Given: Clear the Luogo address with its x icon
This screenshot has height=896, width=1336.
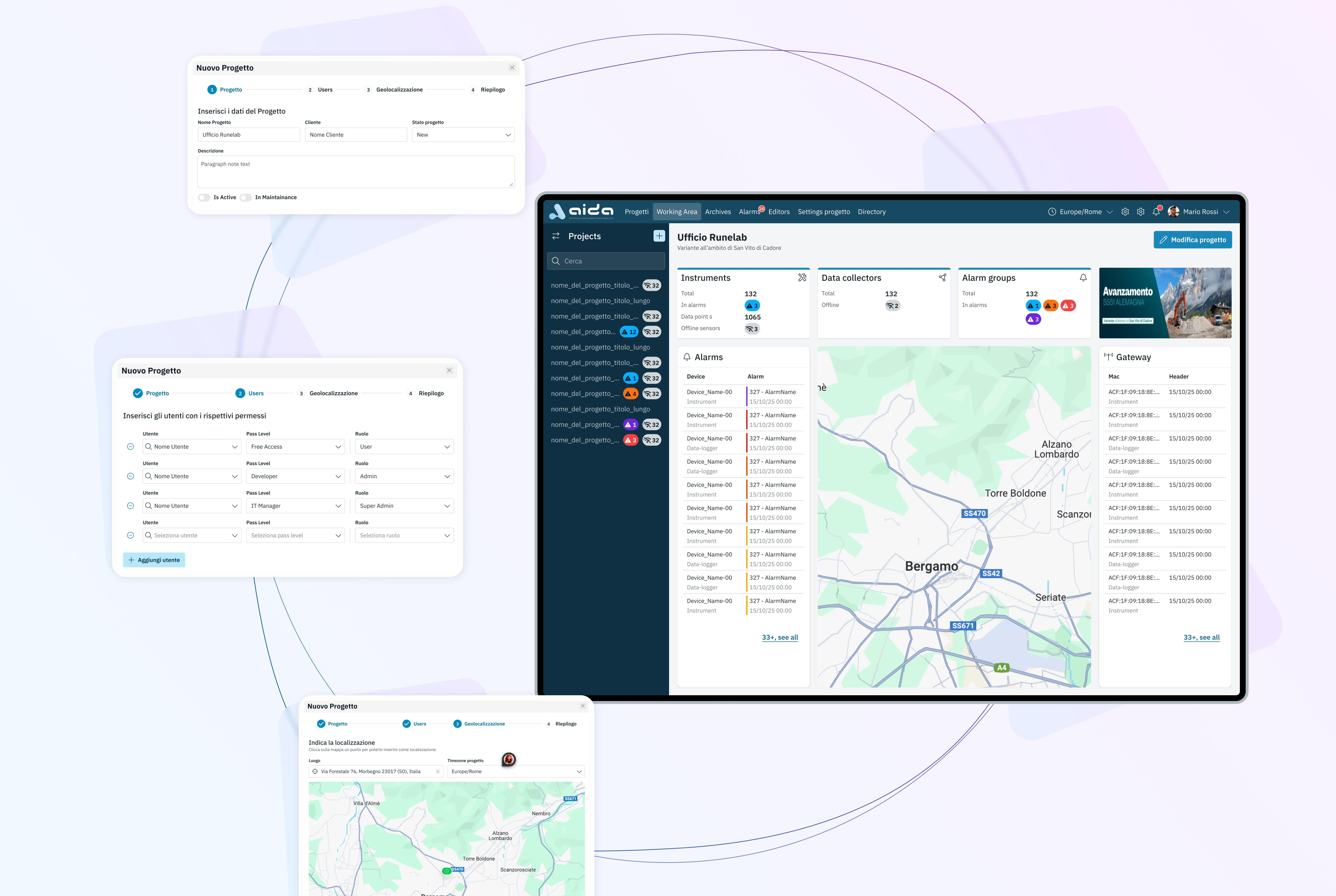Looking at the screenshot, I should click(x=438, y=771).
